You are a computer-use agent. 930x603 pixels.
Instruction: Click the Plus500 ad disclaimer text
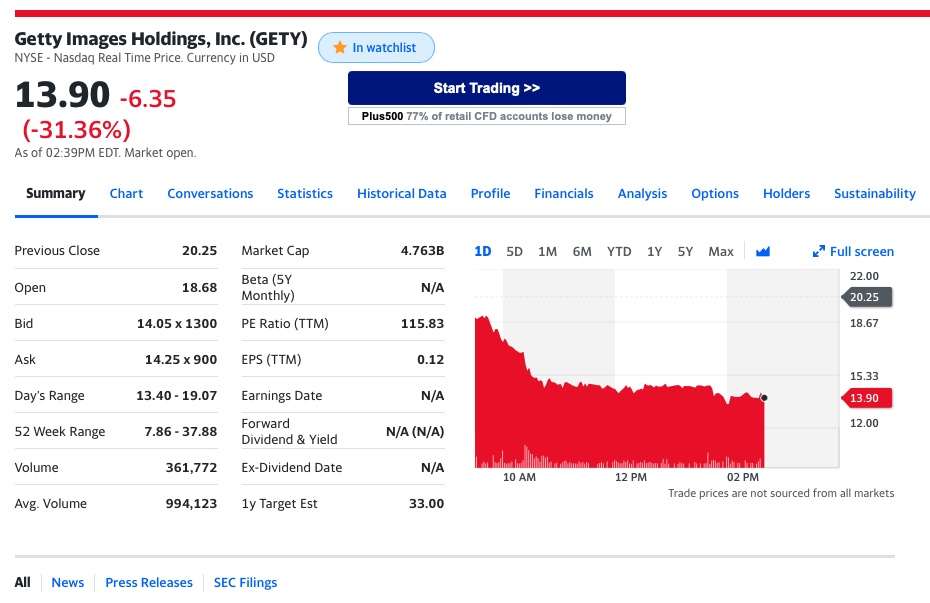(486, 117)
